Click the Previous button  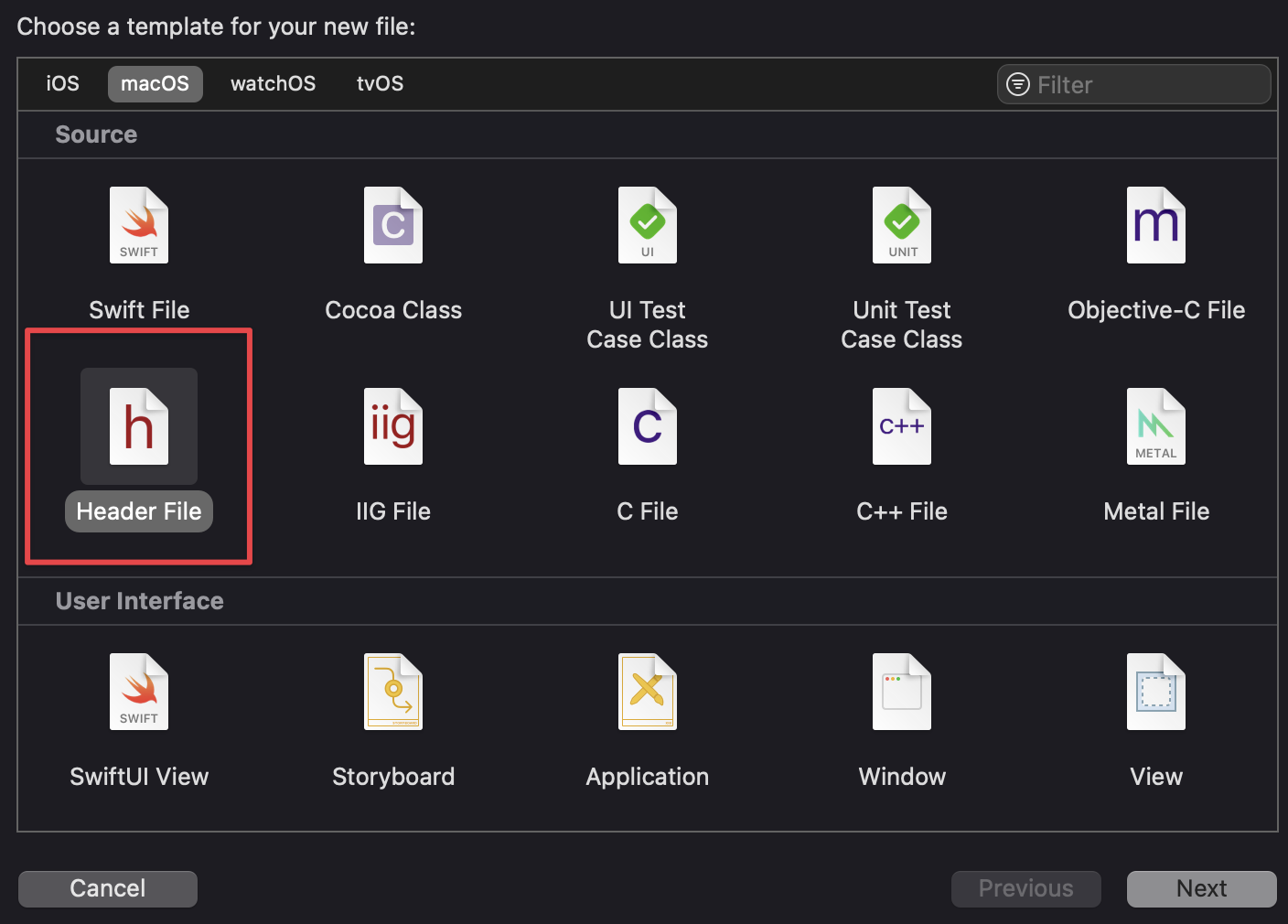coord(1025,888)
